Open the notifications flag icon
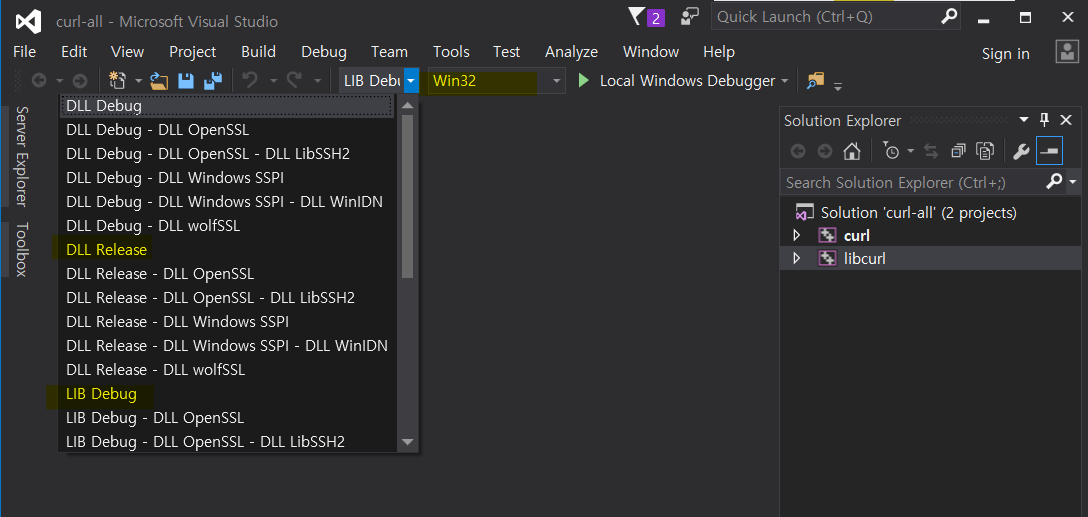 (x=636, y=16)
